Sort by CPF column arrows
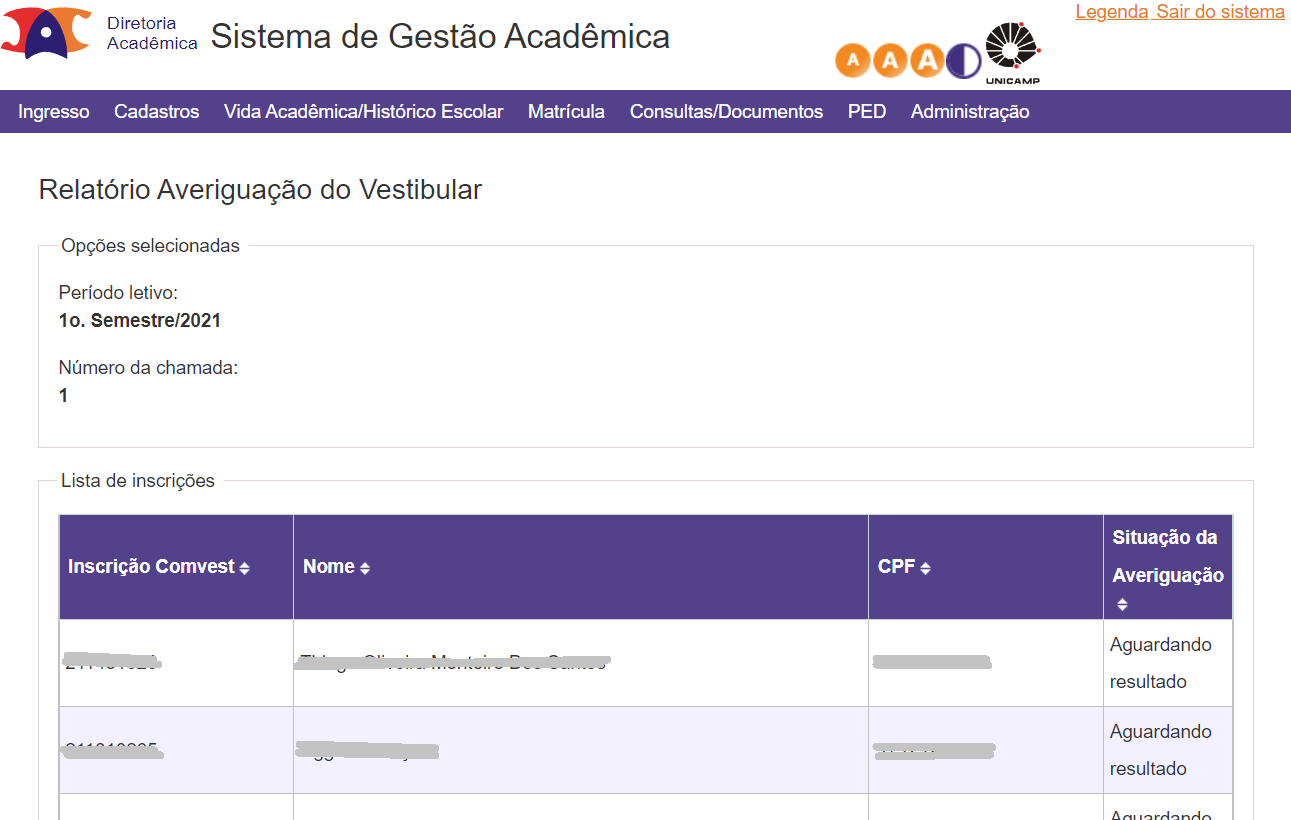The image size is (1291, 820). click(x=926, y=568)
